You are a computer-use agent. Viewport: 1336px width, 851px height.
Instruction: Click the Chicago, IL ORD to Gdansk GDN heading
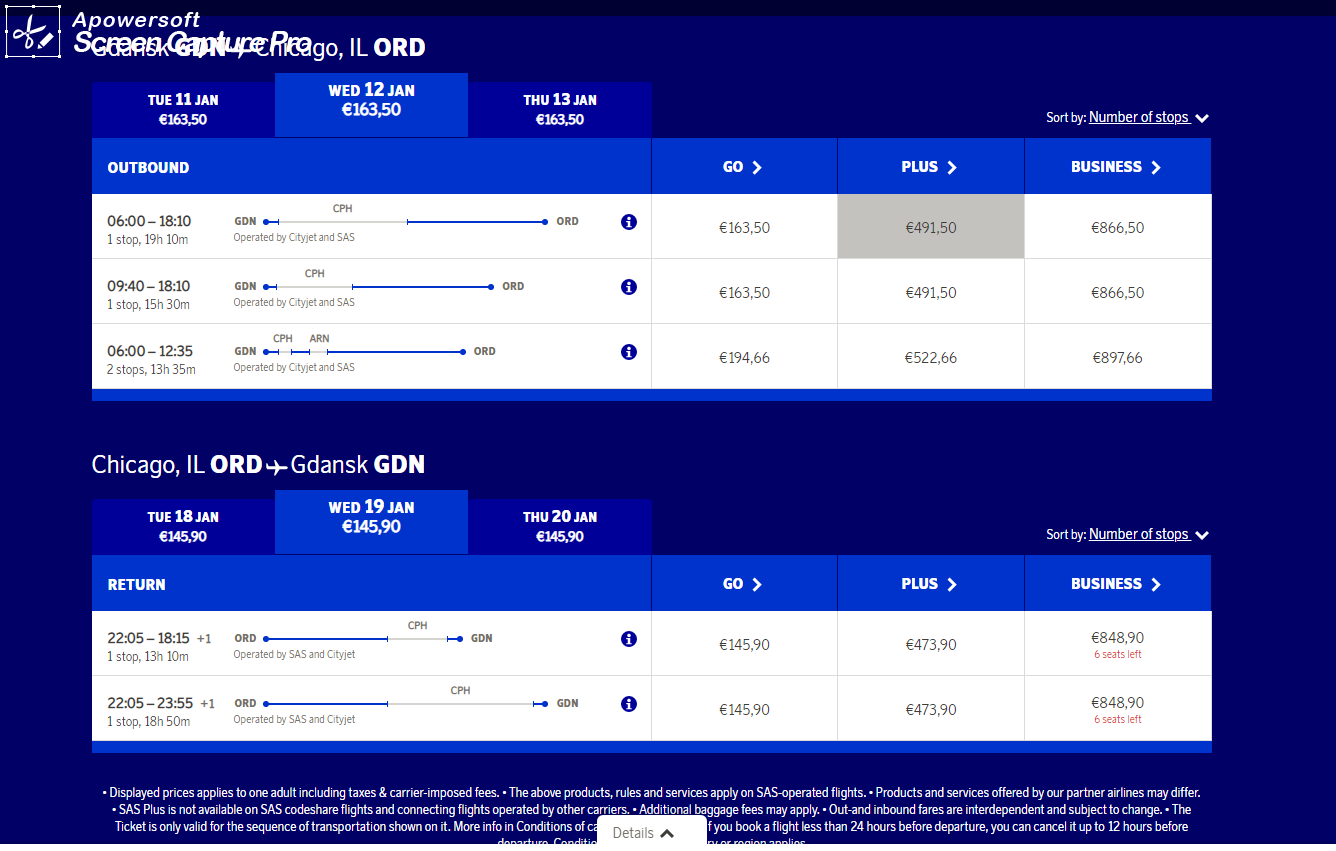pyautogui.click(x=258, y=464)
